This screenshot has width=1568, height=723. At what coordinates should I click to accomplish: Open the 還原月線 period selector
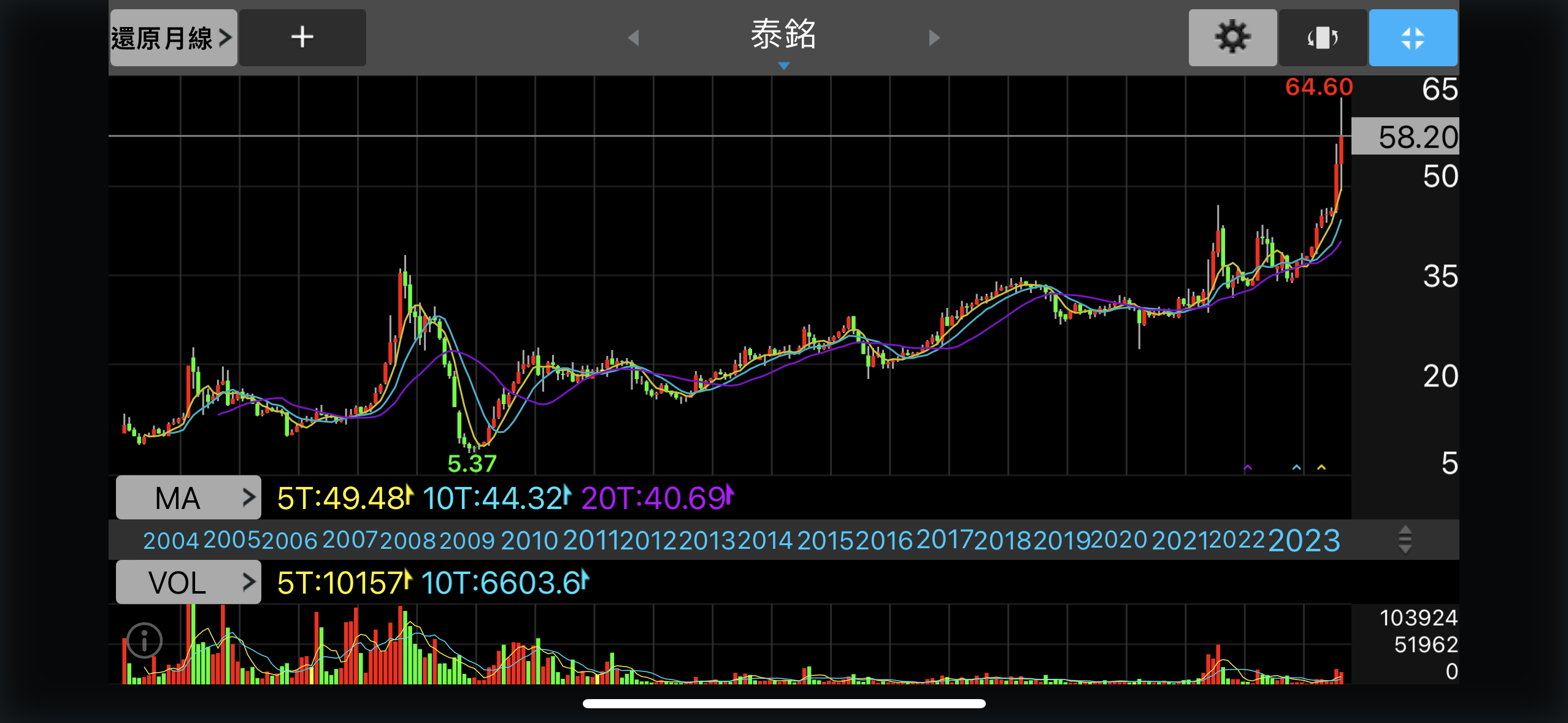tap(173, 37)
